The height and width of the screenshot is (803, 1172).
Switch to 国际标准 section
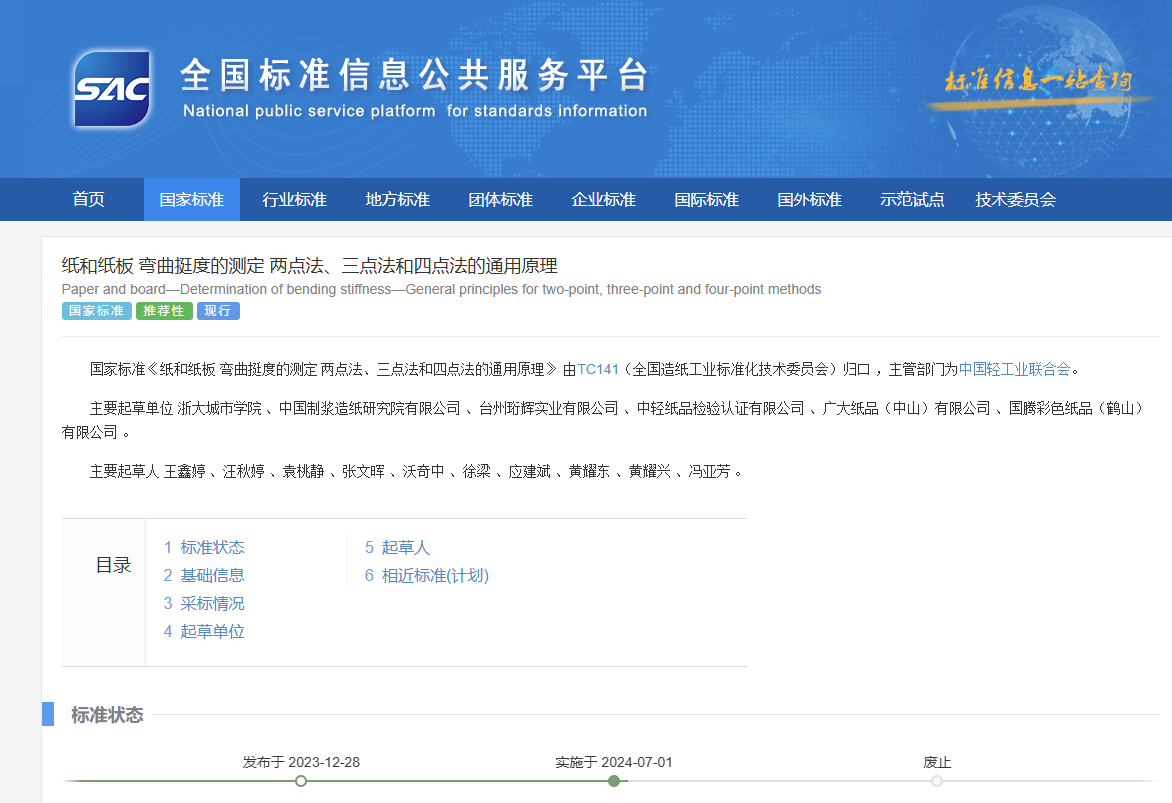(x=706, y=199)
